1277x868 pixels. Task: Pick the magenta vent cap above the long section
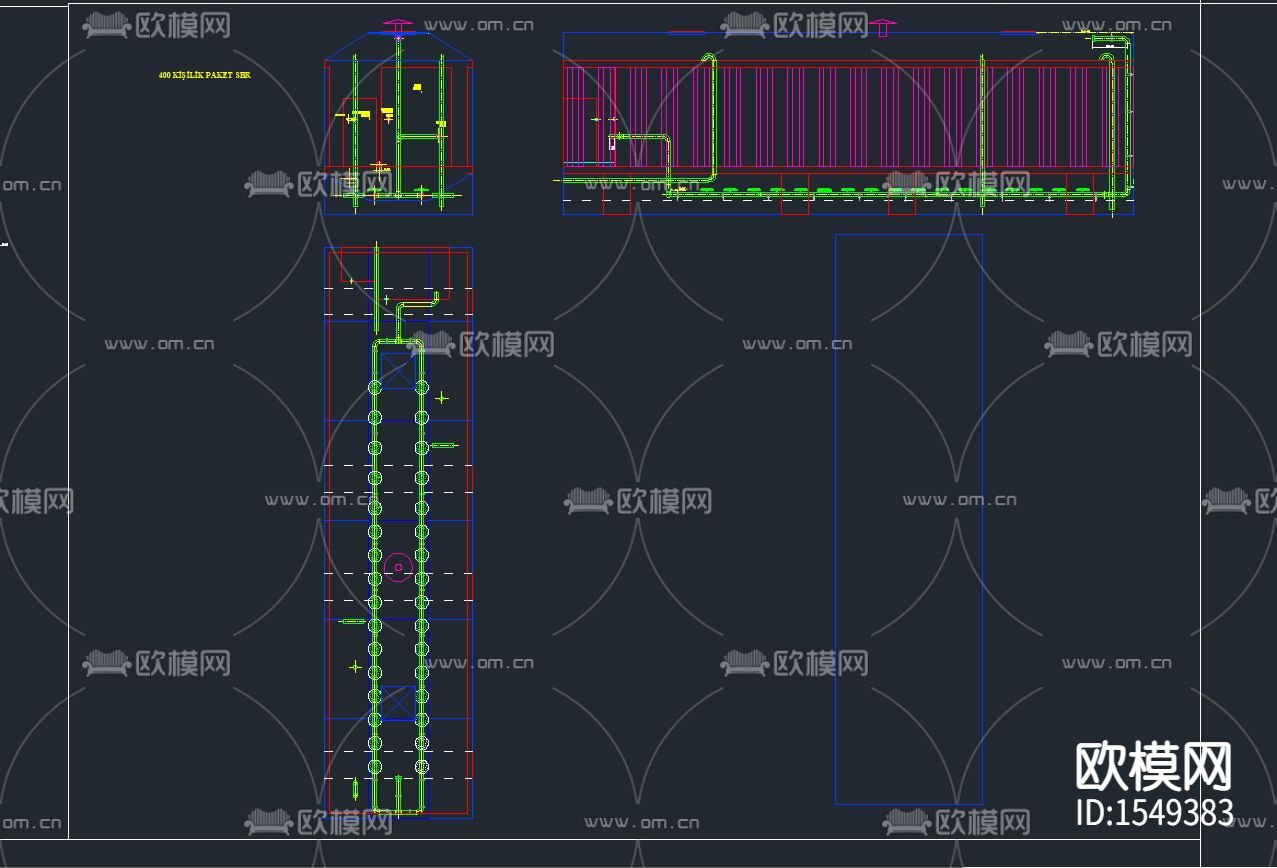click(882, 26)
